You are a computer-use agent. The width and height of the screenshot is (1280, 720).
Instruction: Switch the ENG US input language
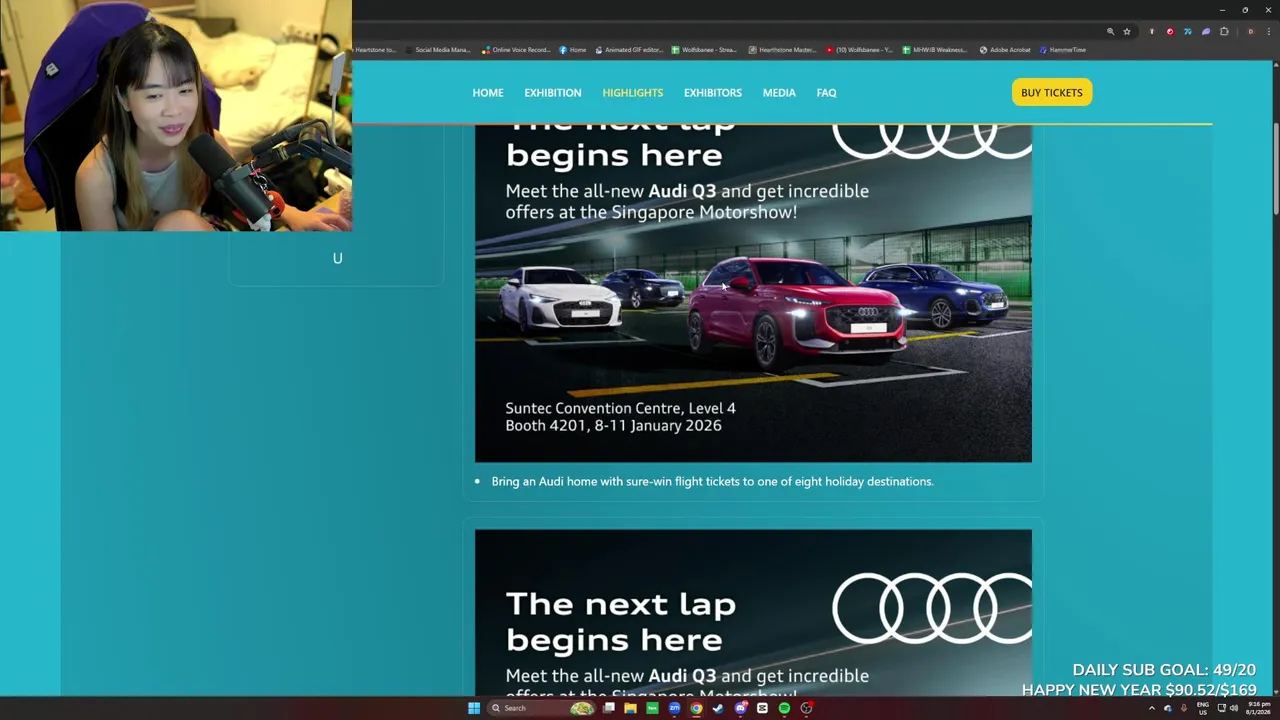(1203, 708)
